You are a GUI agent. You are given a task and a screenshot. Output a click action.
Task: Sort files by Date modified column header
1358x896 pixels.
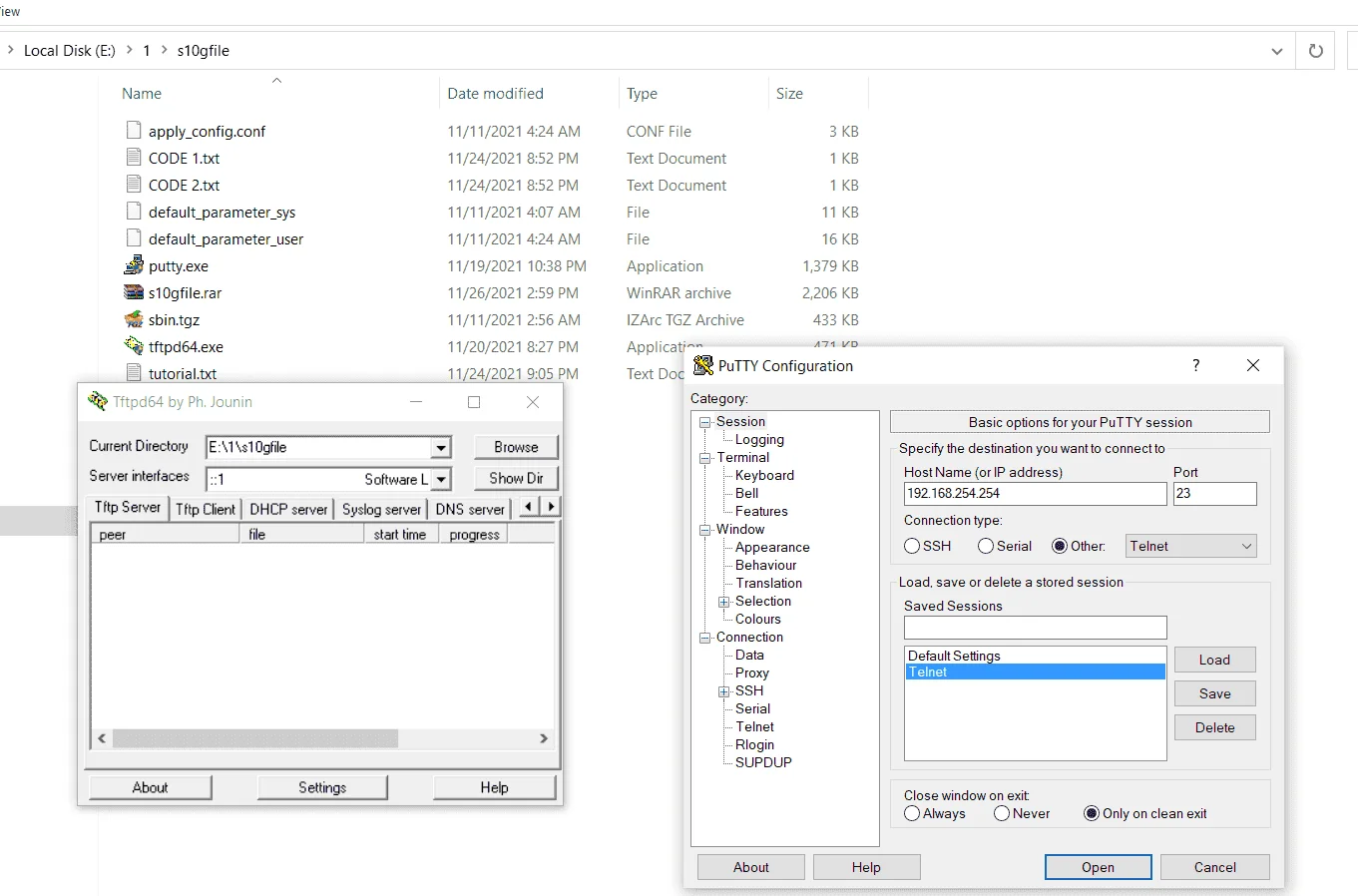[x=495, y=93]
